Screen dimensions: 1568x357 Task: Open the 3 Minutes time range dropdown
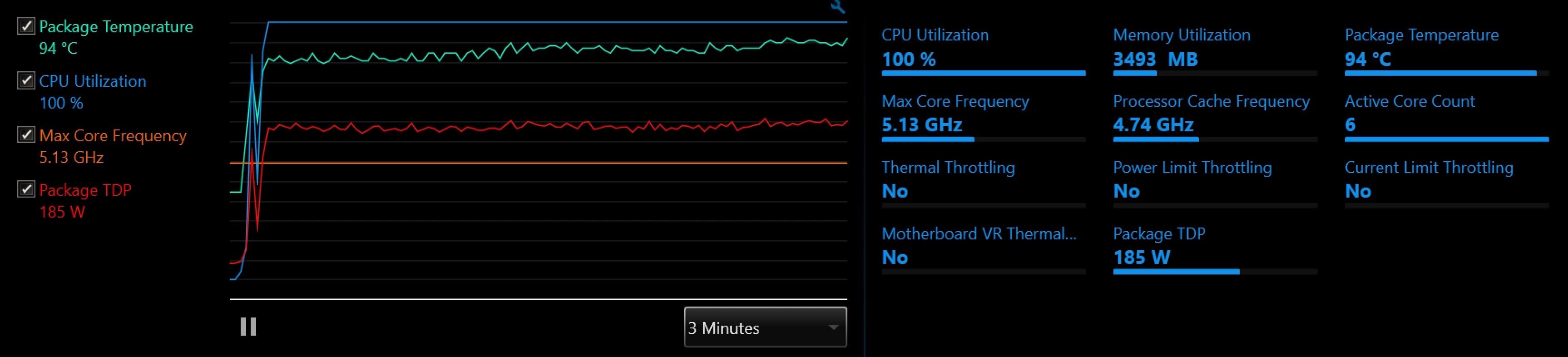pos(765,327)
